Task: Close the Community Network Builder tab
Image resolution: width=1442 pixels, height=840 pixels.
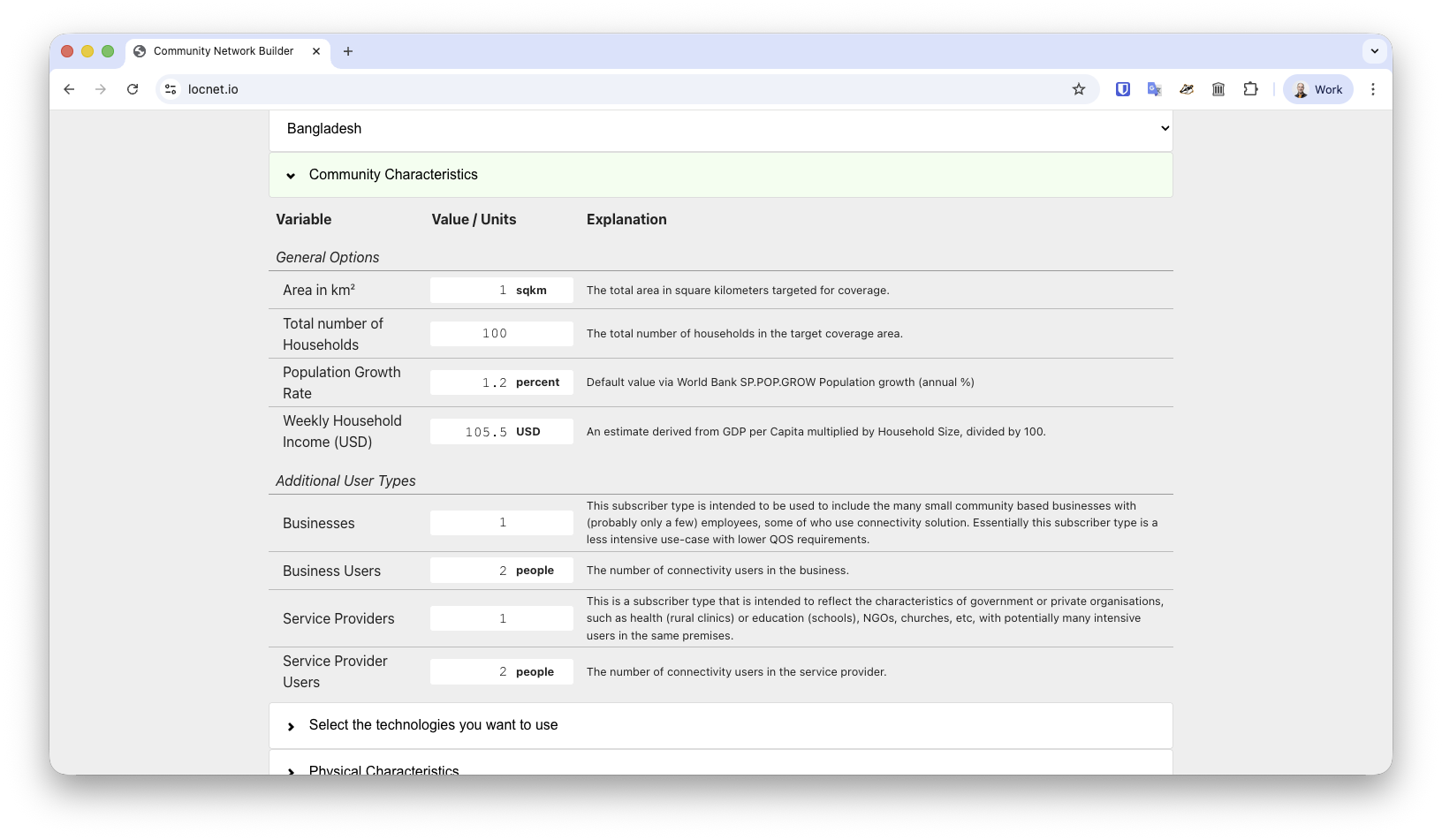Action: pyautogui.click(x=316, y=51)
